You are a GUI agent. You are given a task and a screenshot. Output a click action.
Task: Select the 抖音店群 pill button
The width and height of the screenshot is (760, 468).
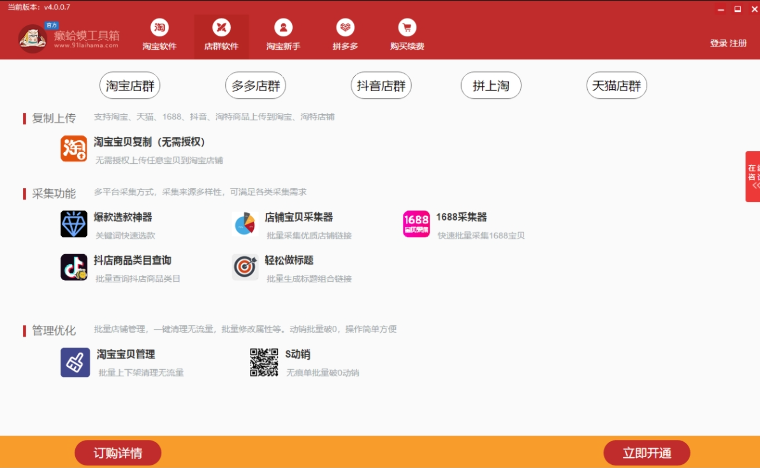[381, 86]
